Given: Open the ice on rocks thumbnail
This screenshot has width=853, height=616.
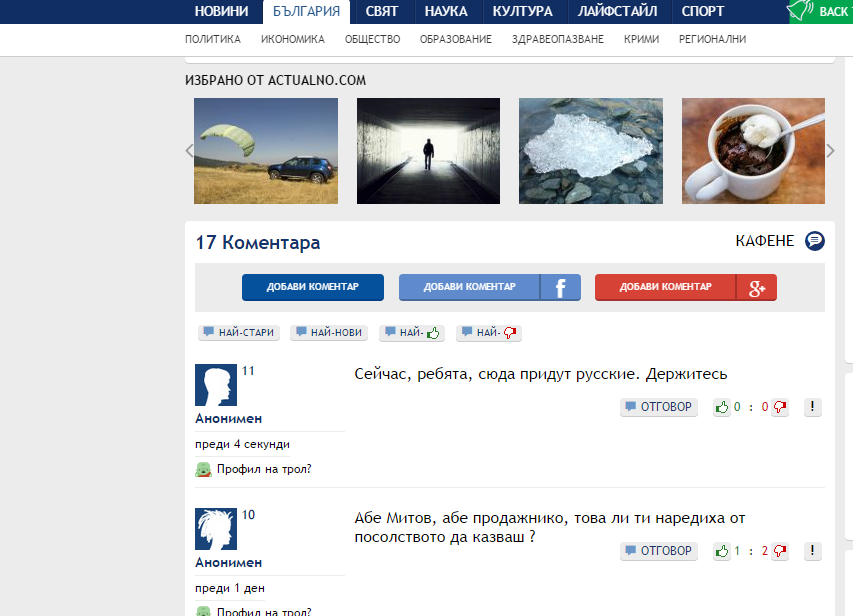Looking at the screenshot, I should pyautogui.click(x=591, y=151).
